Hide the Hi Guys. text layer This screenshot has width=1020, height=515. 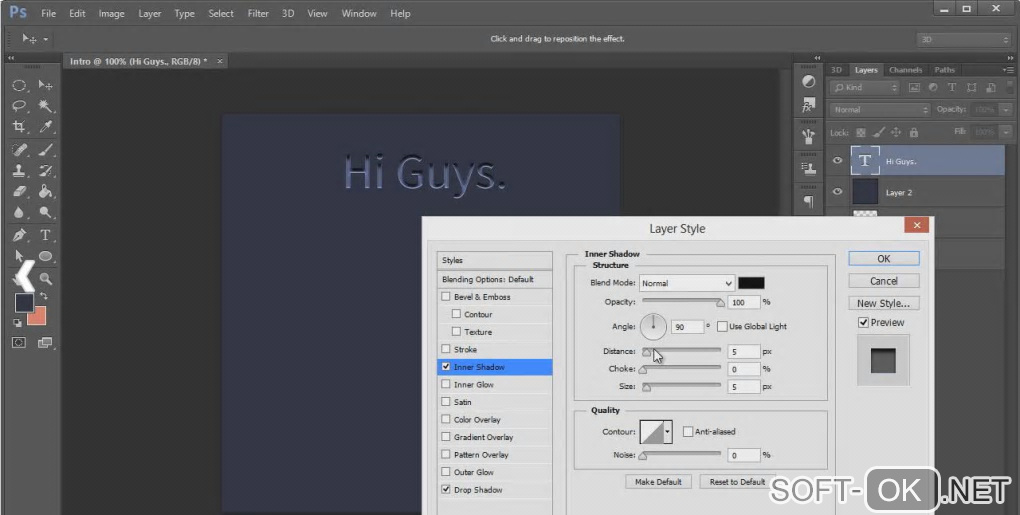(x=838, y=161)
